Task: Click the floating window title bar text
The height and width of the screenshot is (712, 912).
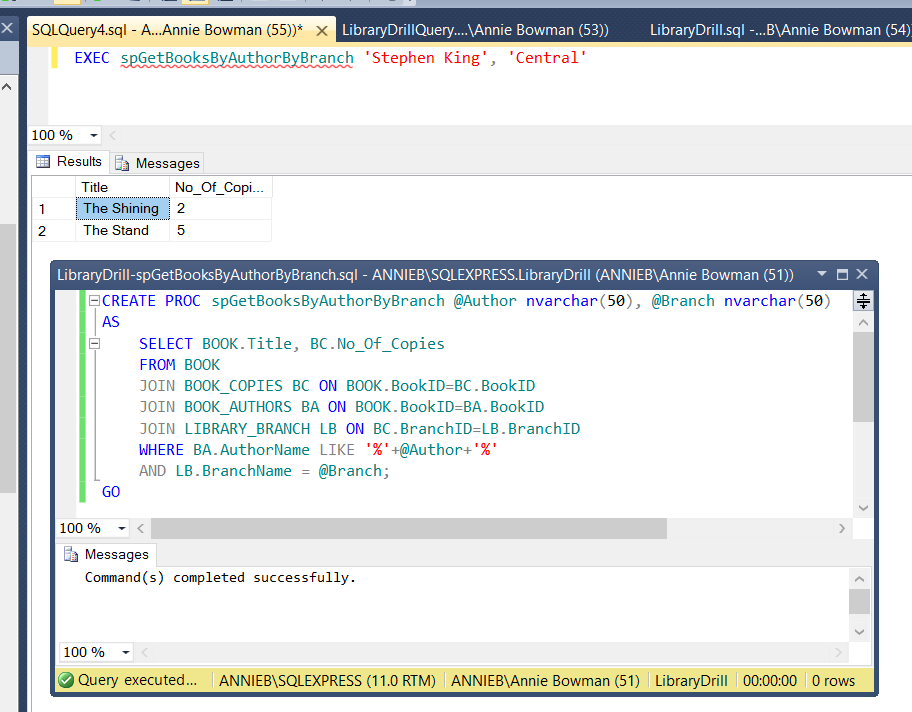Action: (x=425, y=275)
